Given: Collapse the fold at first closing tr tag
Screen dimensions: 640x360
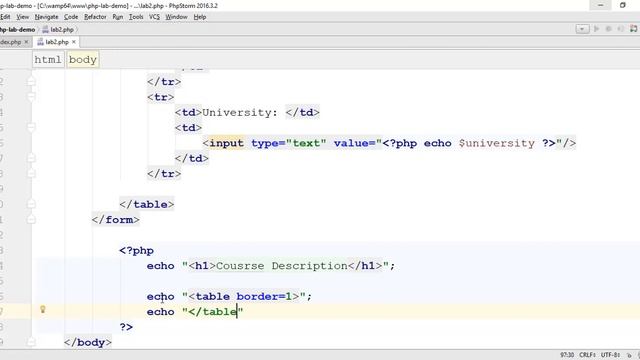Looking at the screenshot, I should point(31,82).
